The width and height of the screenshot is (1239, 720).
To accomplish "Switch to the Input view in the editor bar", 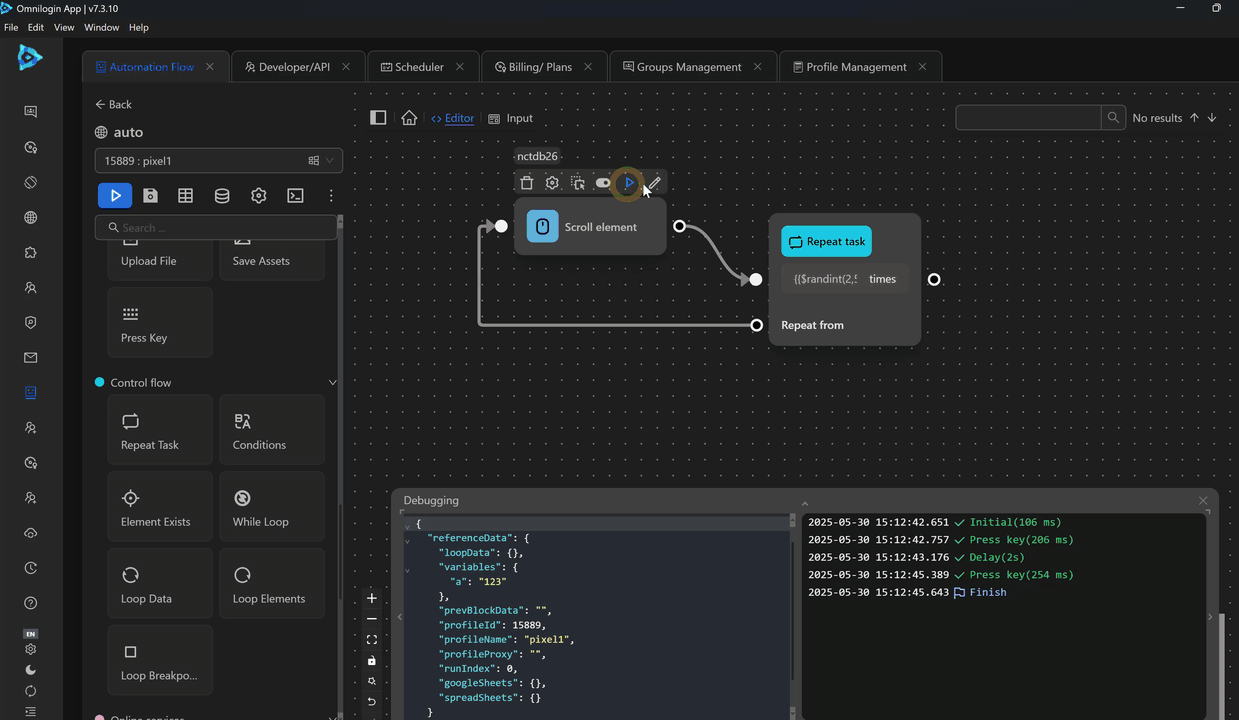I will [511, 118].
